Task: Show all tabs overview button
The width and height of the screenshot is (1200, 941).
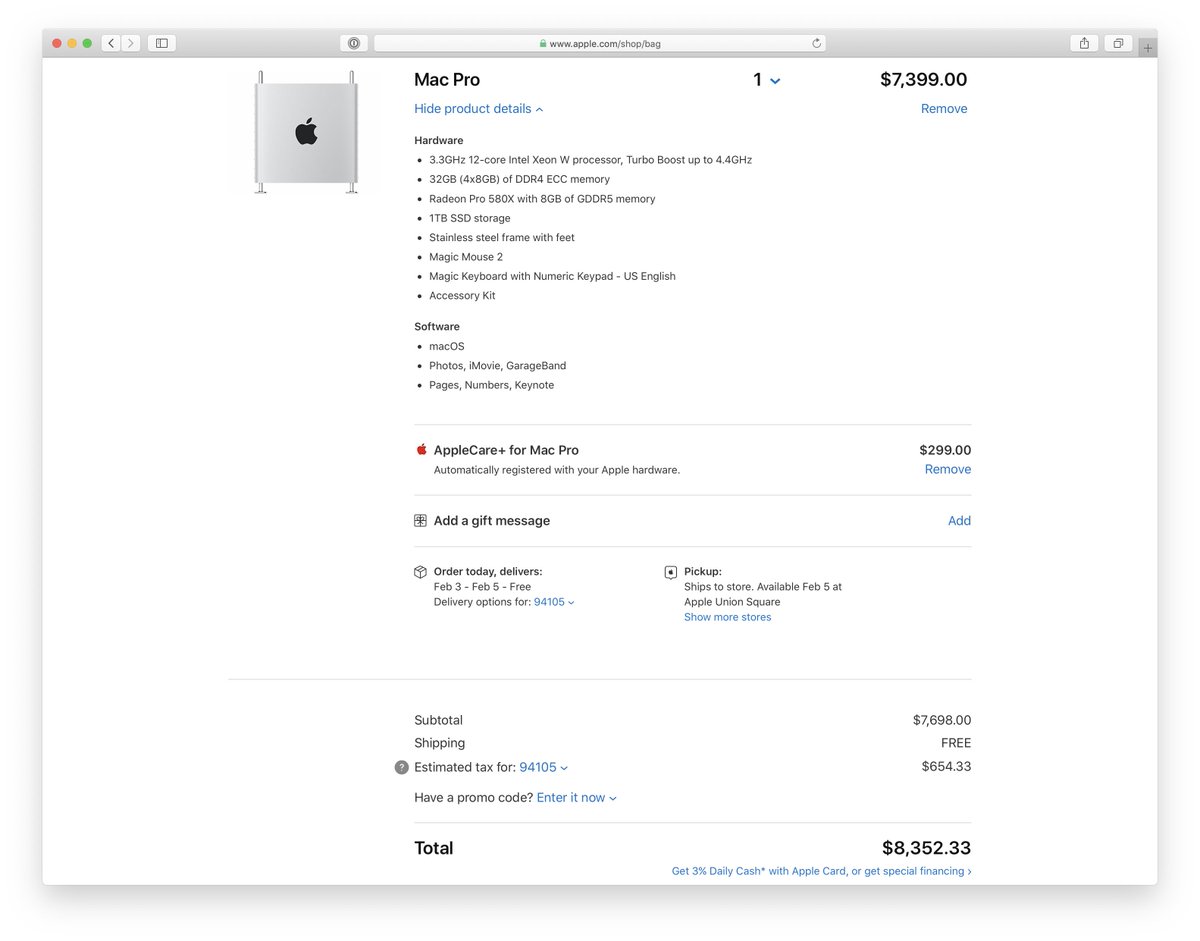Action: [1118, 43]
